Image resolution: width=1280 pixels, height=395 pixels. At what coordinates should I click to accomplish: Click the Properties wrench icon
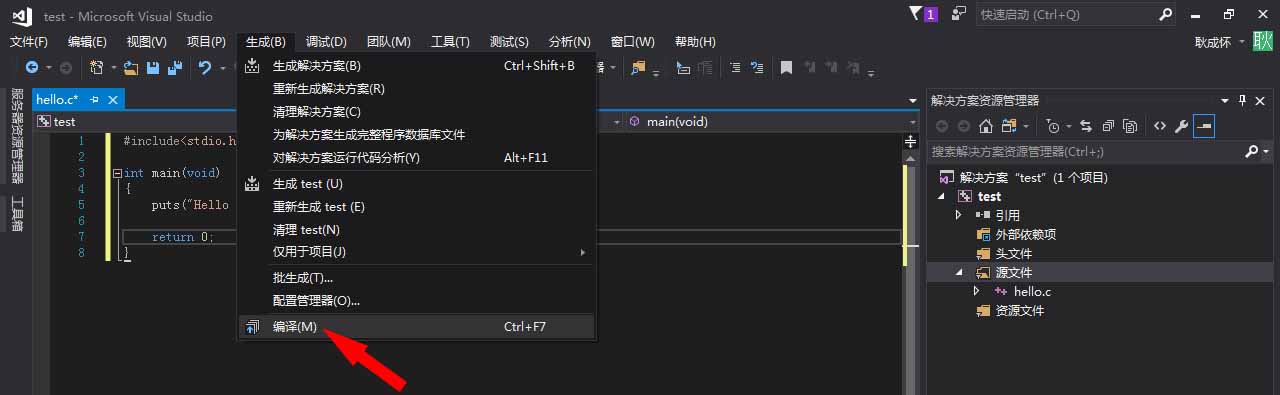(x=1182, y=126)
